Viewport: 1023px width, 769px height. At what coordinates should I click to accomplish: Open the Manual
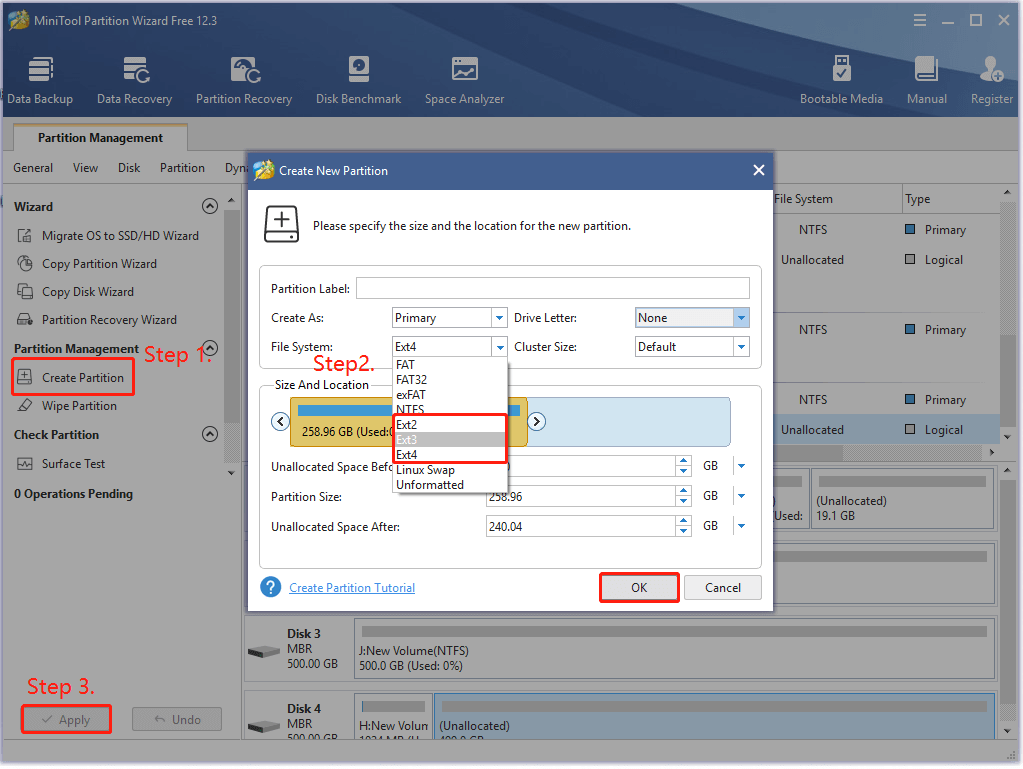926,78
